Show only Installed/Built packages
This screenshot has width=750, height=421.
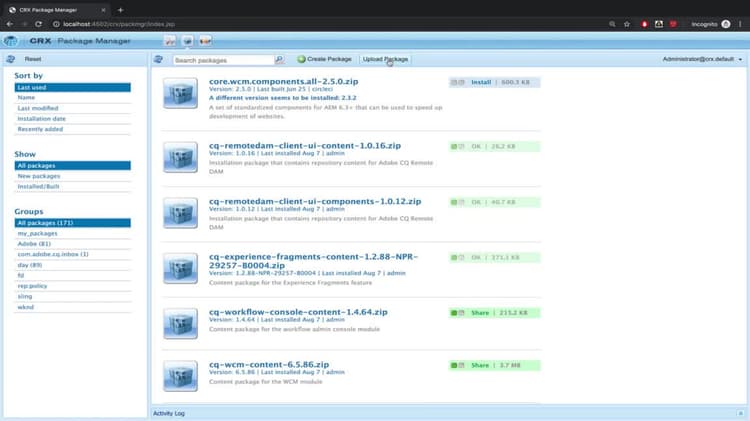[x=73, y=187]
